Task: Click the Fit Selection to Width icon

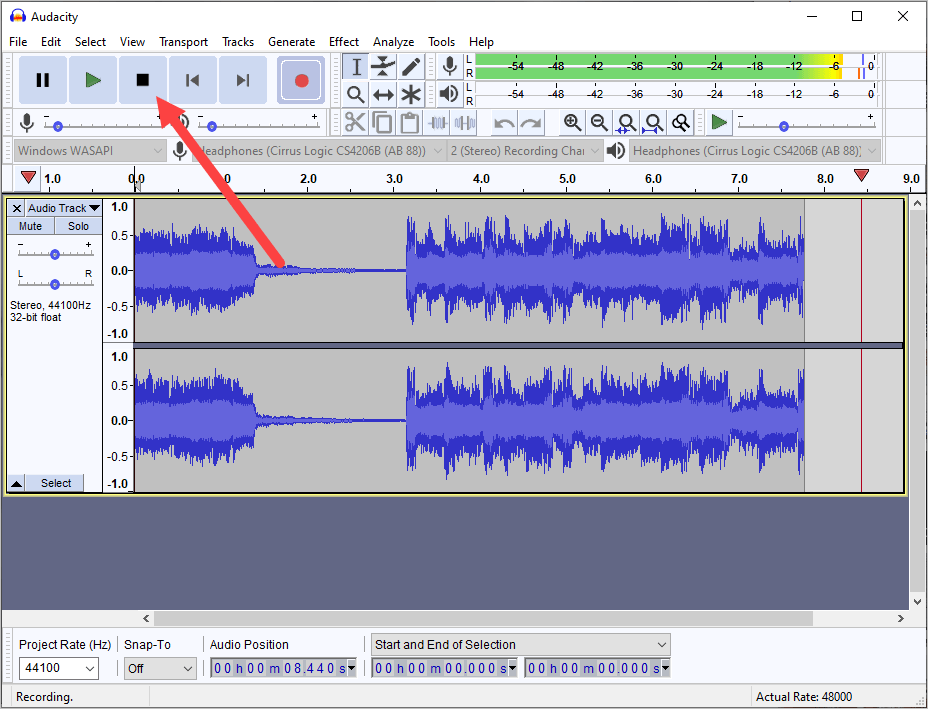Action: coord(626,123)
